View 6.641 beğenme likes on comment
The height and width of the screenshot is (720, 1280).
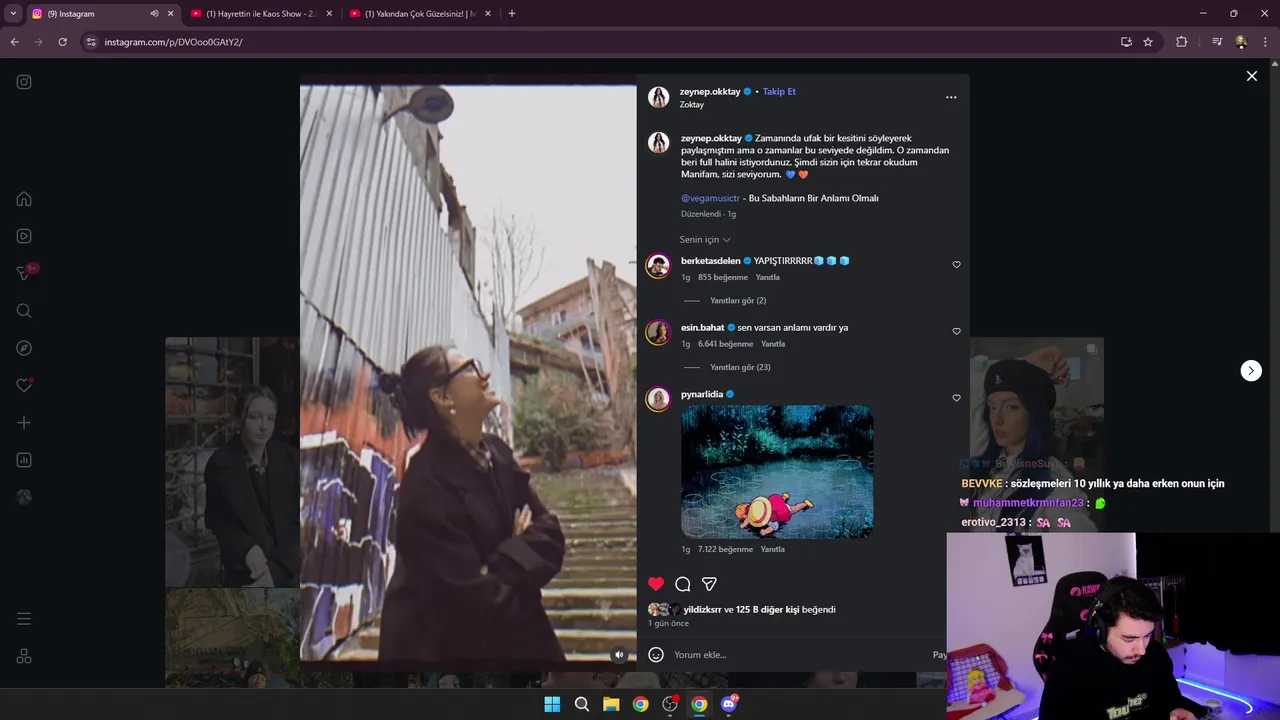[725, 344]
